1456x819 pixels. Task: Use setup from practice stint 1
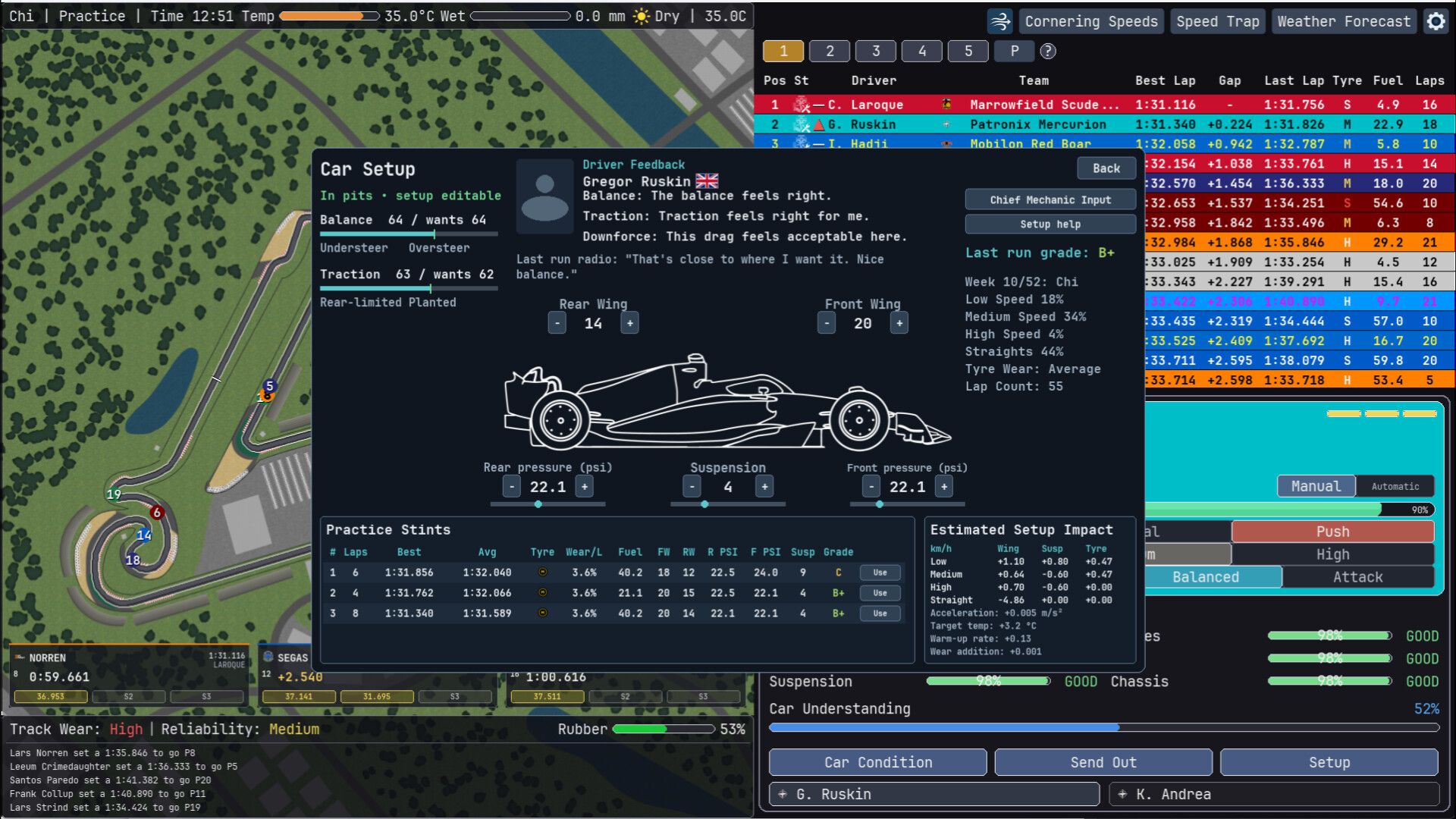[x=880, y=573]
